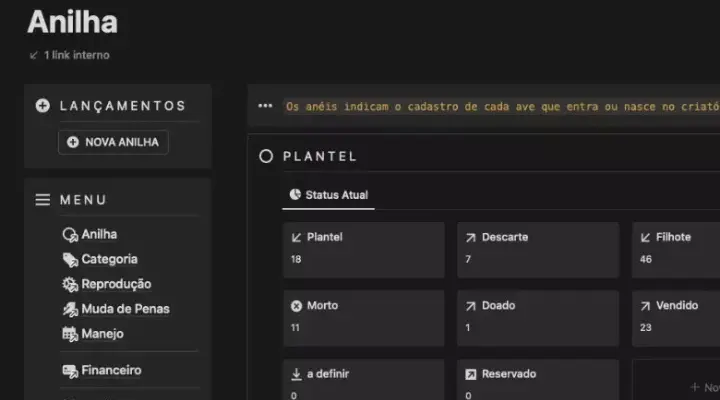Screen dimensions: 720x400
Task: Switch to the Status Atual tab
Action: [329, 194]
